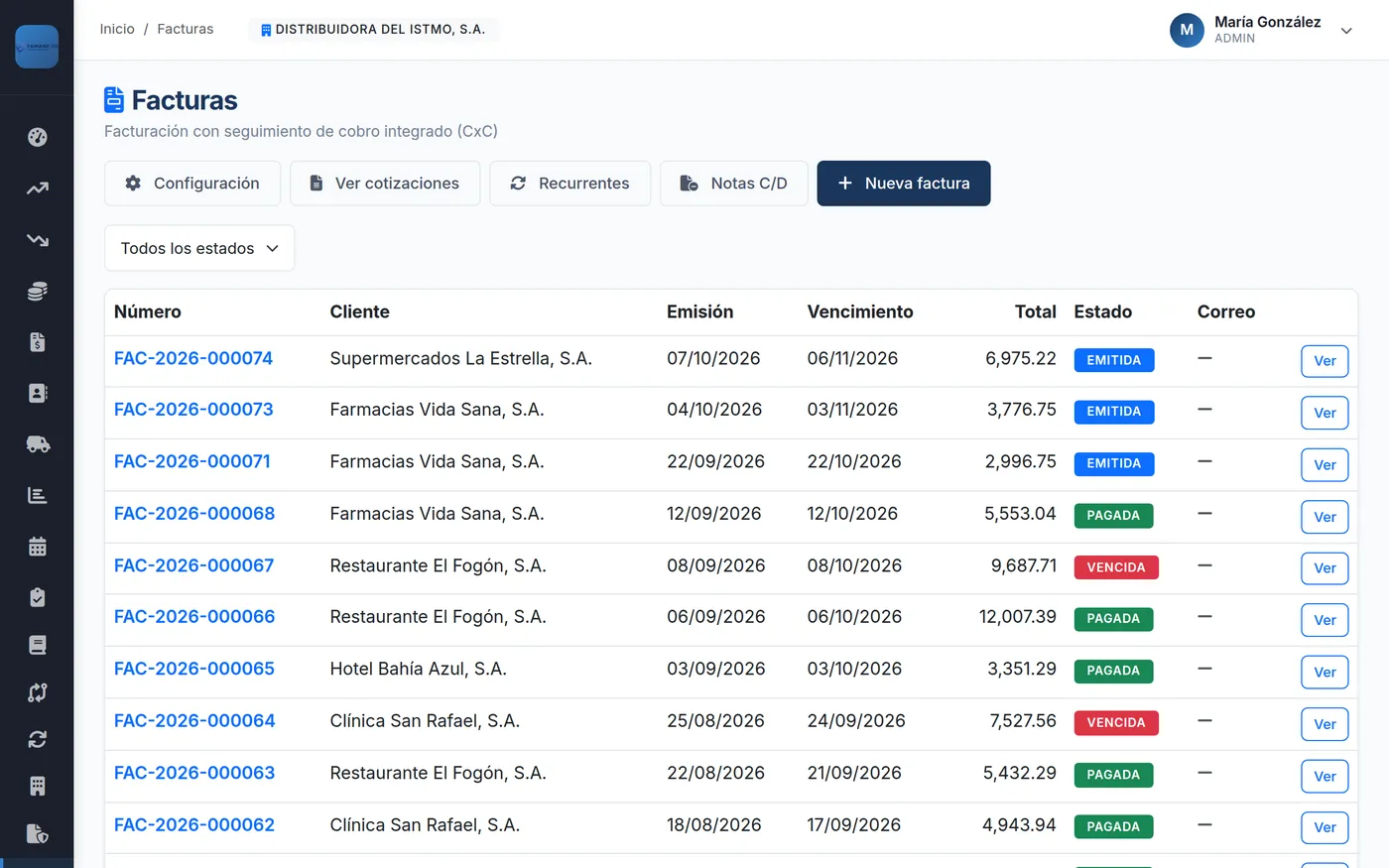
Task: Click the upward trend arrow sidebar icon
Action: 38,188
